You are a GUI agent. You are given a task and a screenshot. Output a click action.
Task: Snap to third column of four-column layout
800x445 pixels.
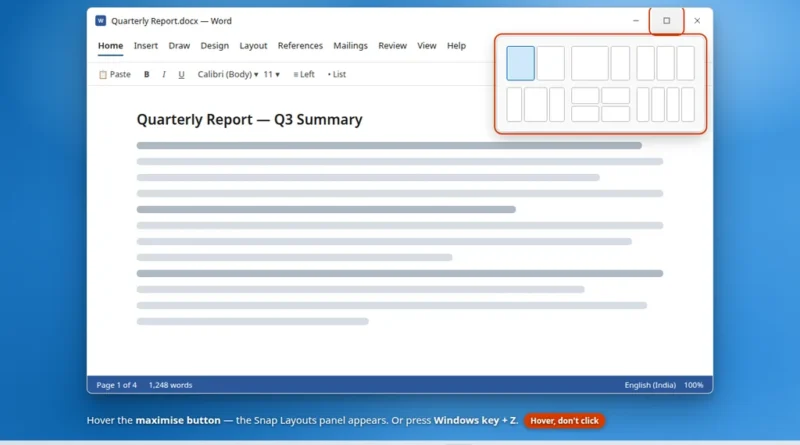[673, 105]
